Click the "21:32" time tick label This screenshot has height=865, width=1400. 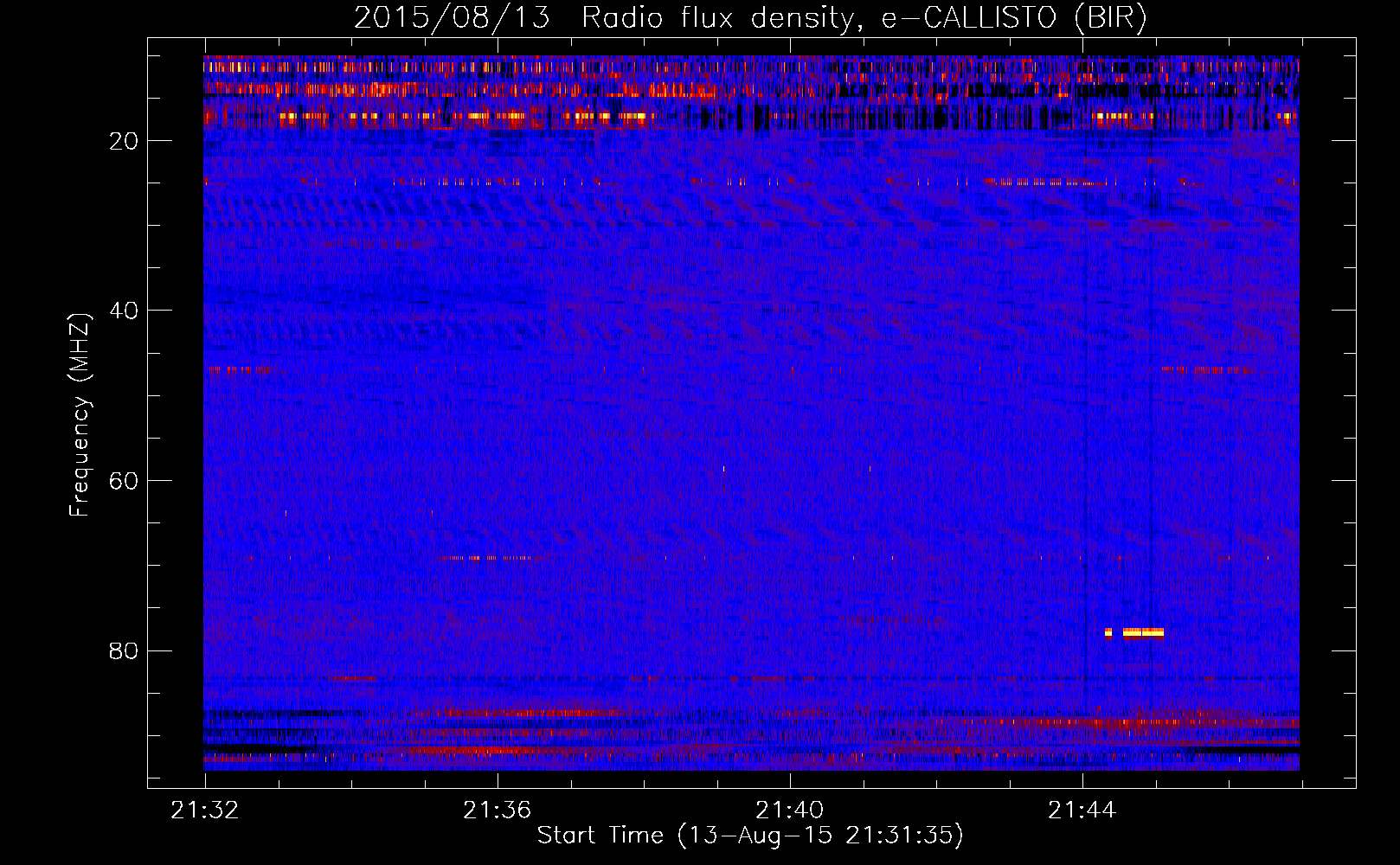pos(205,811)
